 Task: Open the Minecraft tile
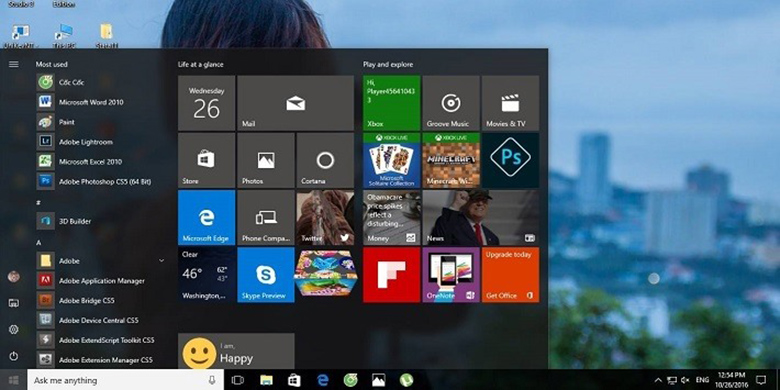[451, 160]
